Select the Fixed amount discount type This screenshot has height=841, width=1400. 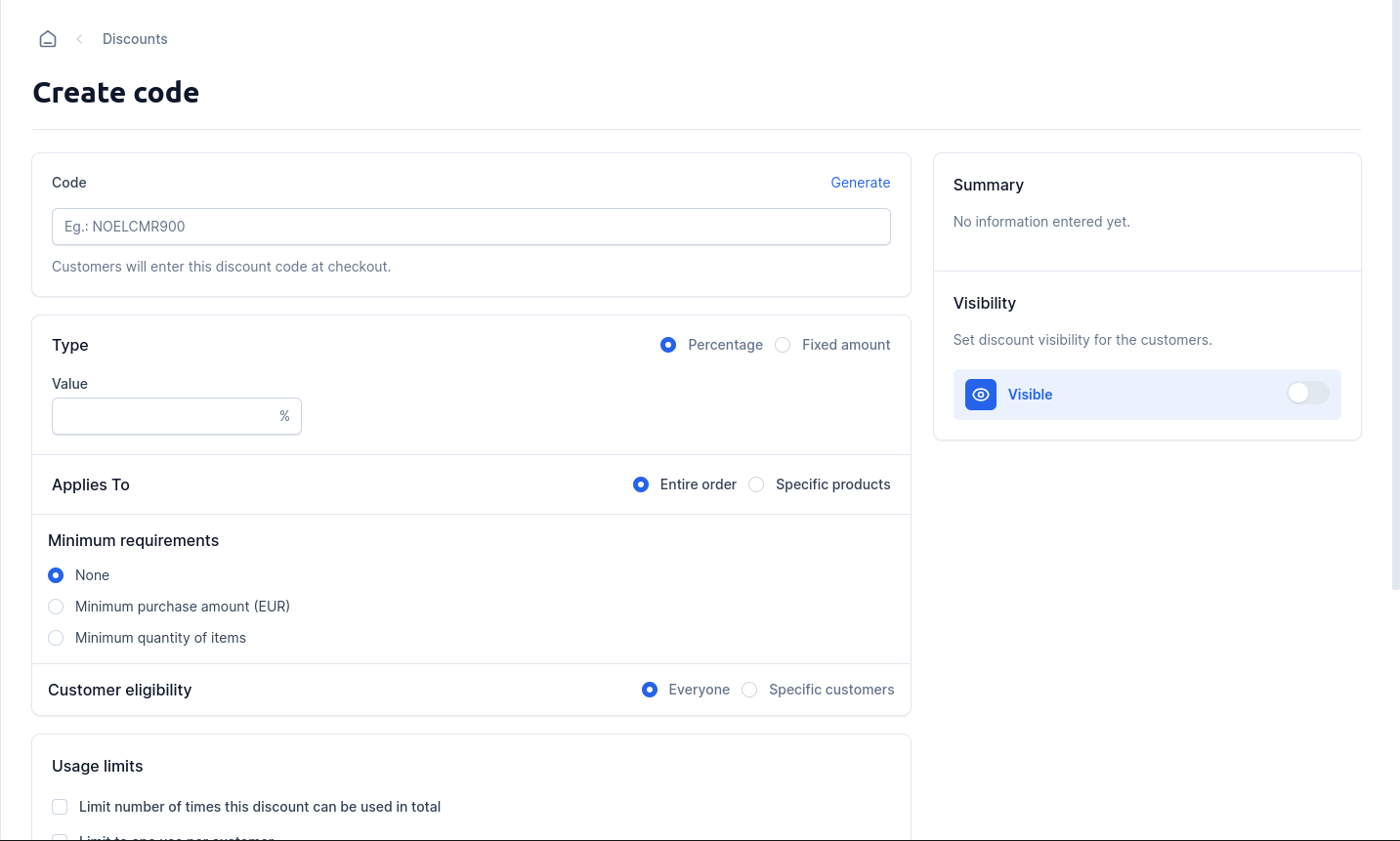pyautogui.click(x=783, y=345)
